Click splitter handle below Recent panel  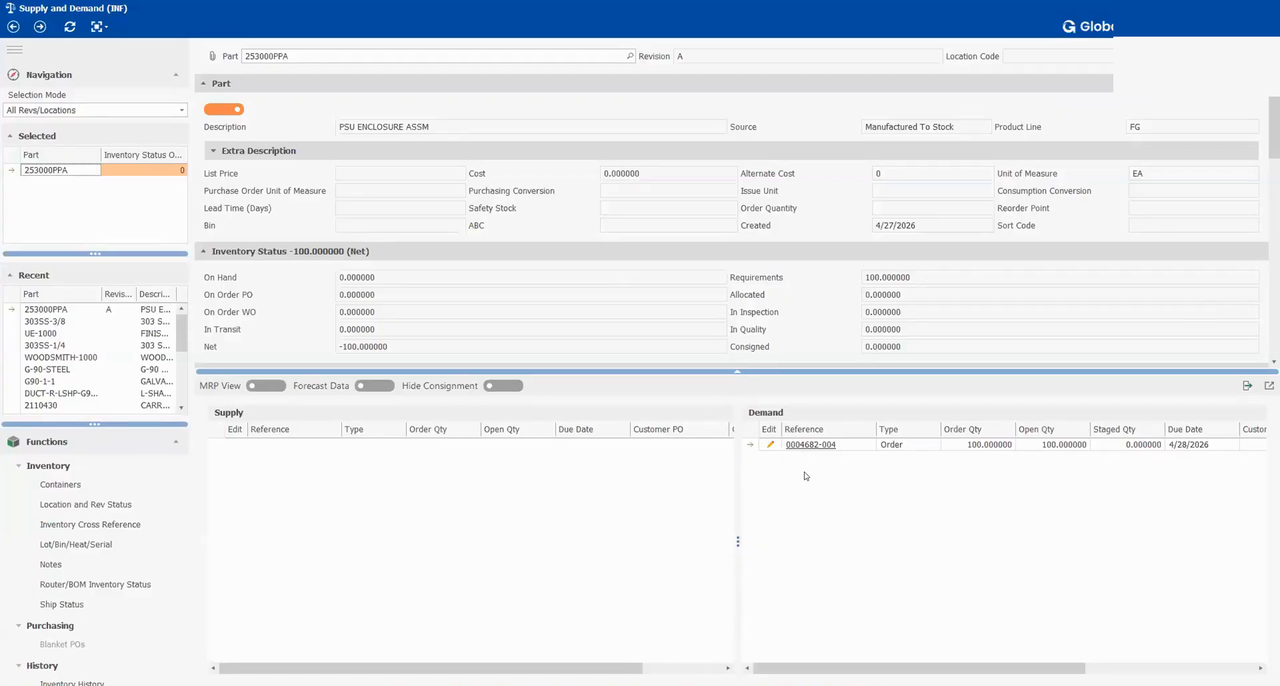coord(95,424)
